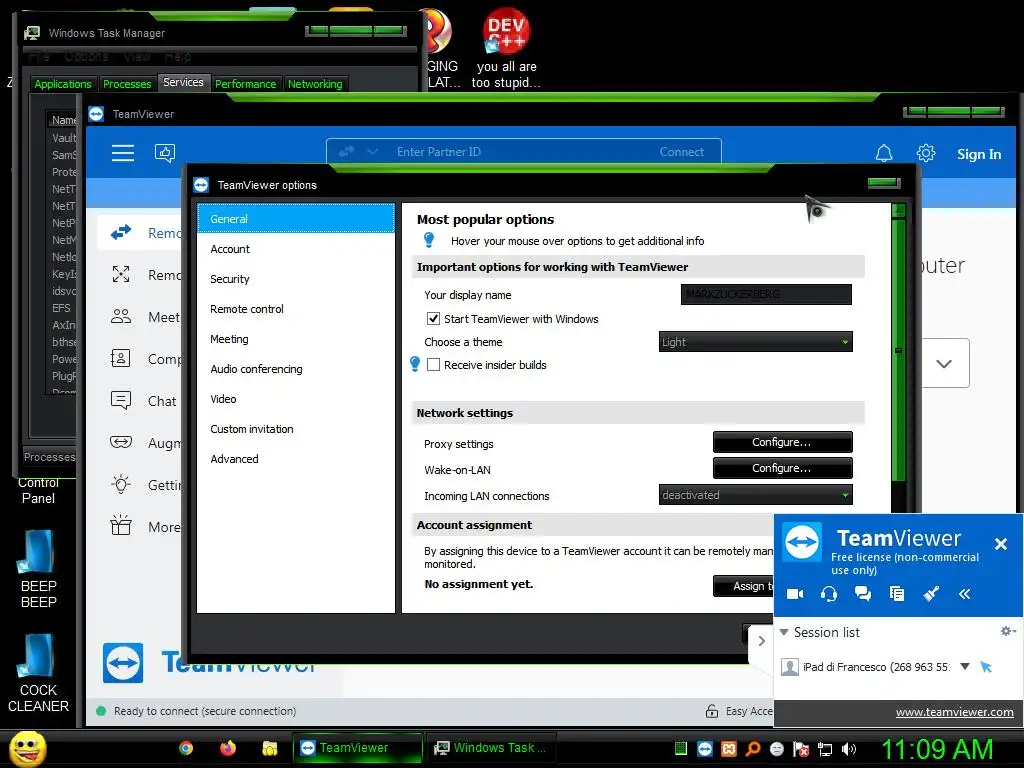The height and width of the screenshot is (768, 1024).
Task: Open the Video options category
Action: tap(296, 399)
